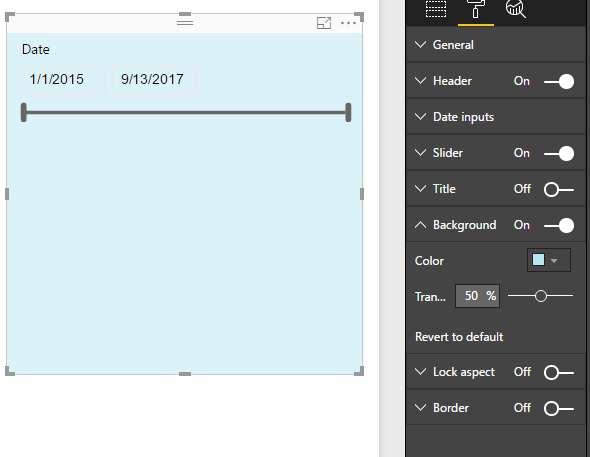Expand the Lock aspect section chevron
This screenshot has width=590, height=457.
(x=420, y=372)
